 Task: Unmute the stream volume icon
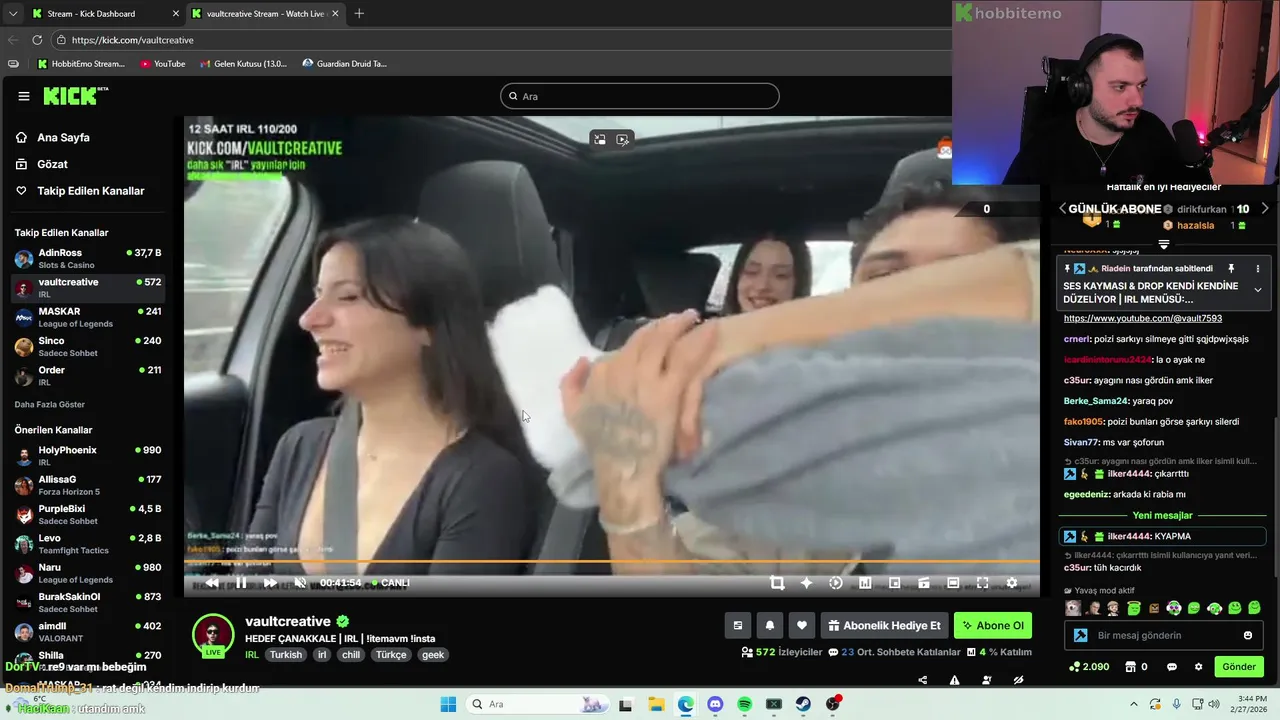point(300,583)
